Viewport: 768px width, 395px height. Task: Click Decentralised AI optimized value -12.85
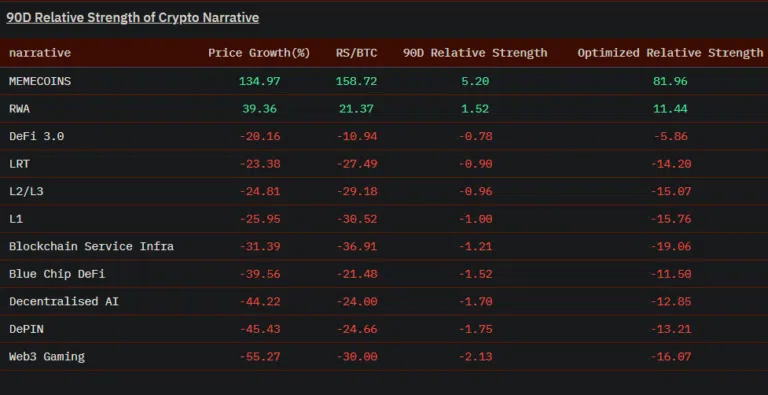click(671, 301)
